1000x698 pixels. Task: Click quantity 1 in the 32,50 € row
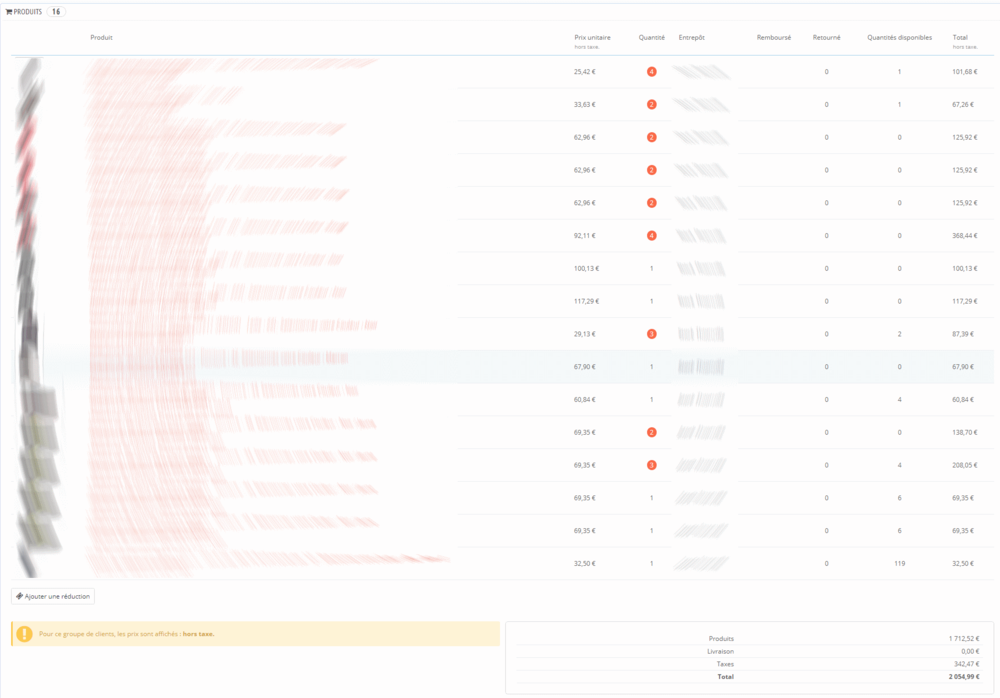651,563
